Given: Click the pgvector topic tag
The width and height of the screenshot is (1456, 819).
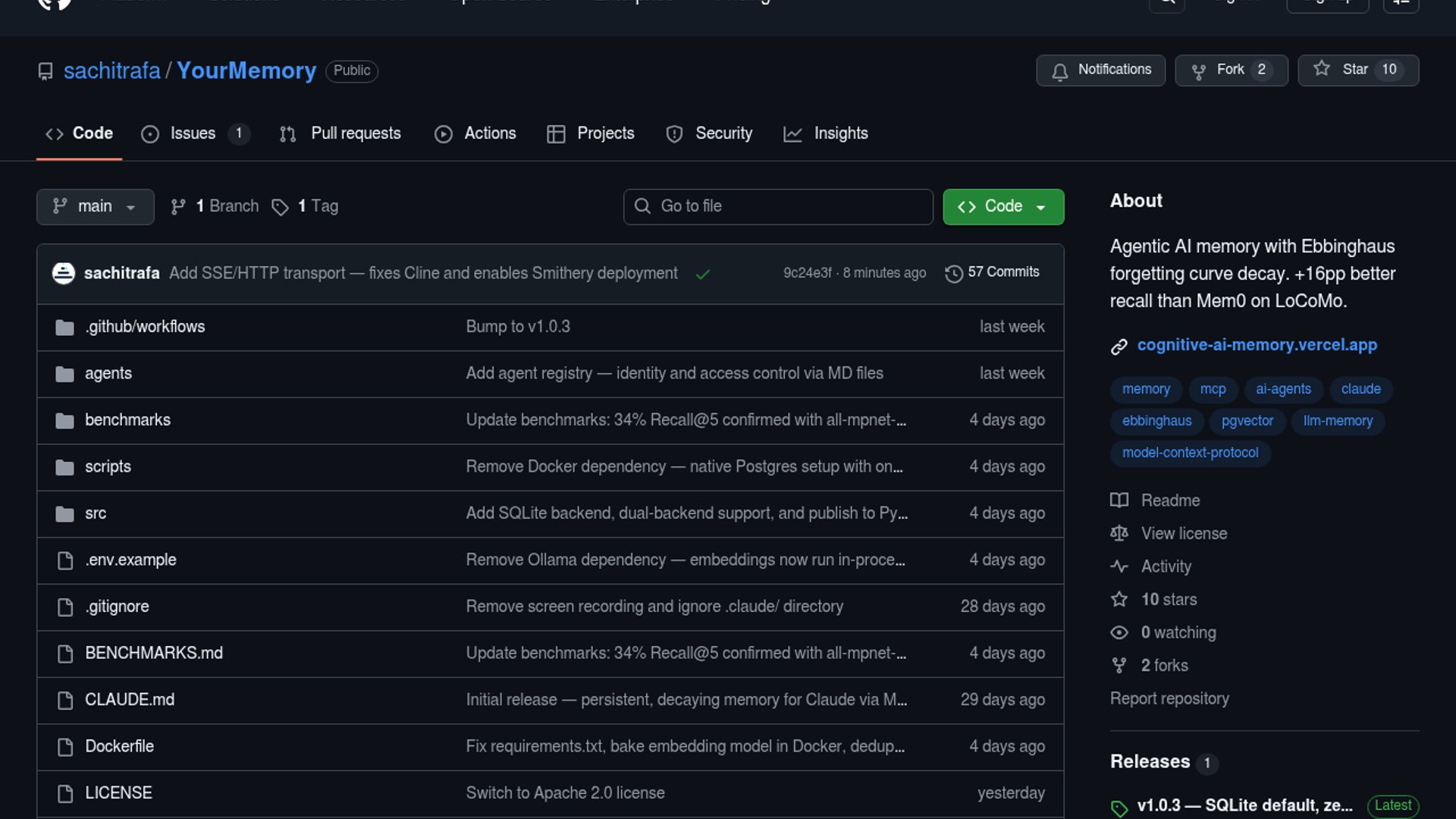Looking at the screenshot, I should pos(1247,421).
